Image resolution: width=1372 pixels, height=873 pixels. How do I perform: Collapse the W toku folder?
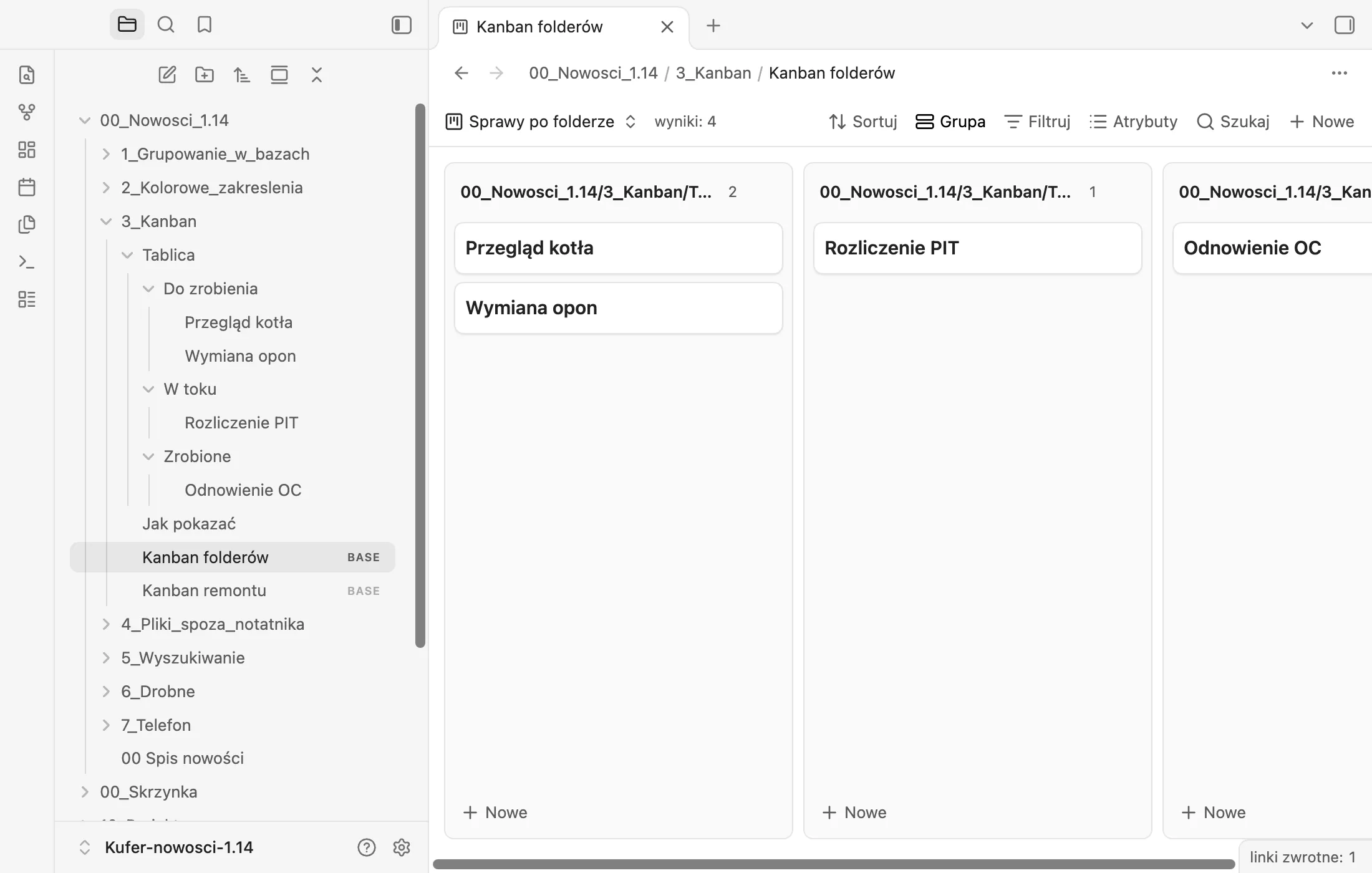tap(148, 389)
